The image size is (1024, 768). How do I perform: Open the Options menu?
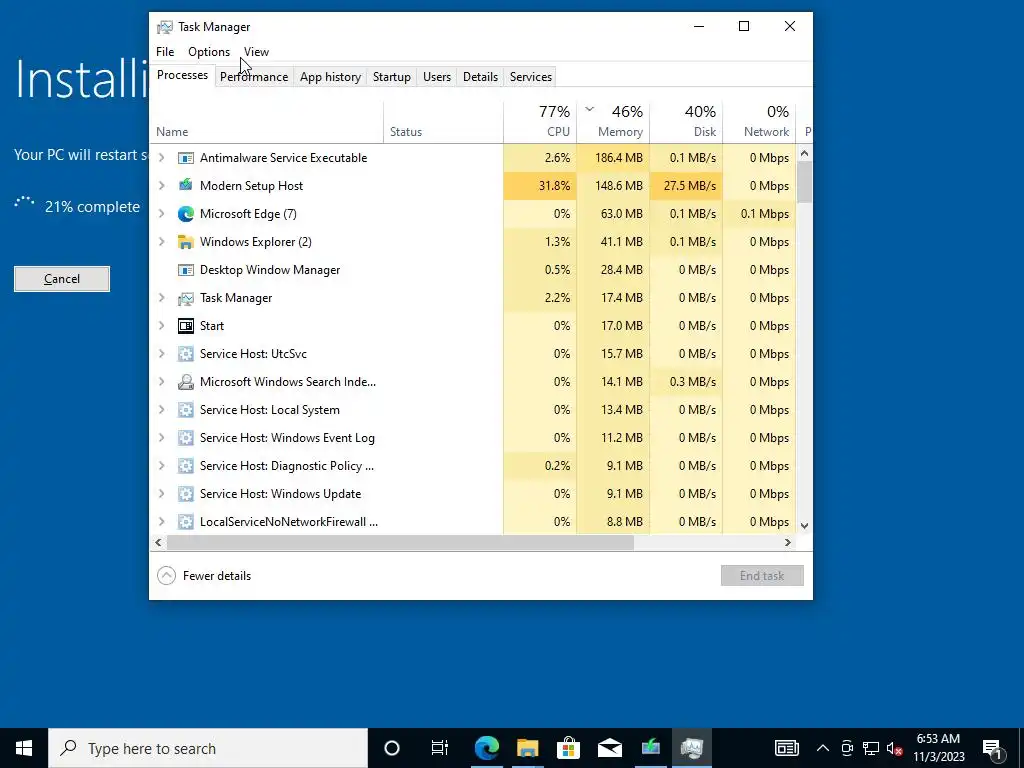pyautogui.click(x=209, y=52)
